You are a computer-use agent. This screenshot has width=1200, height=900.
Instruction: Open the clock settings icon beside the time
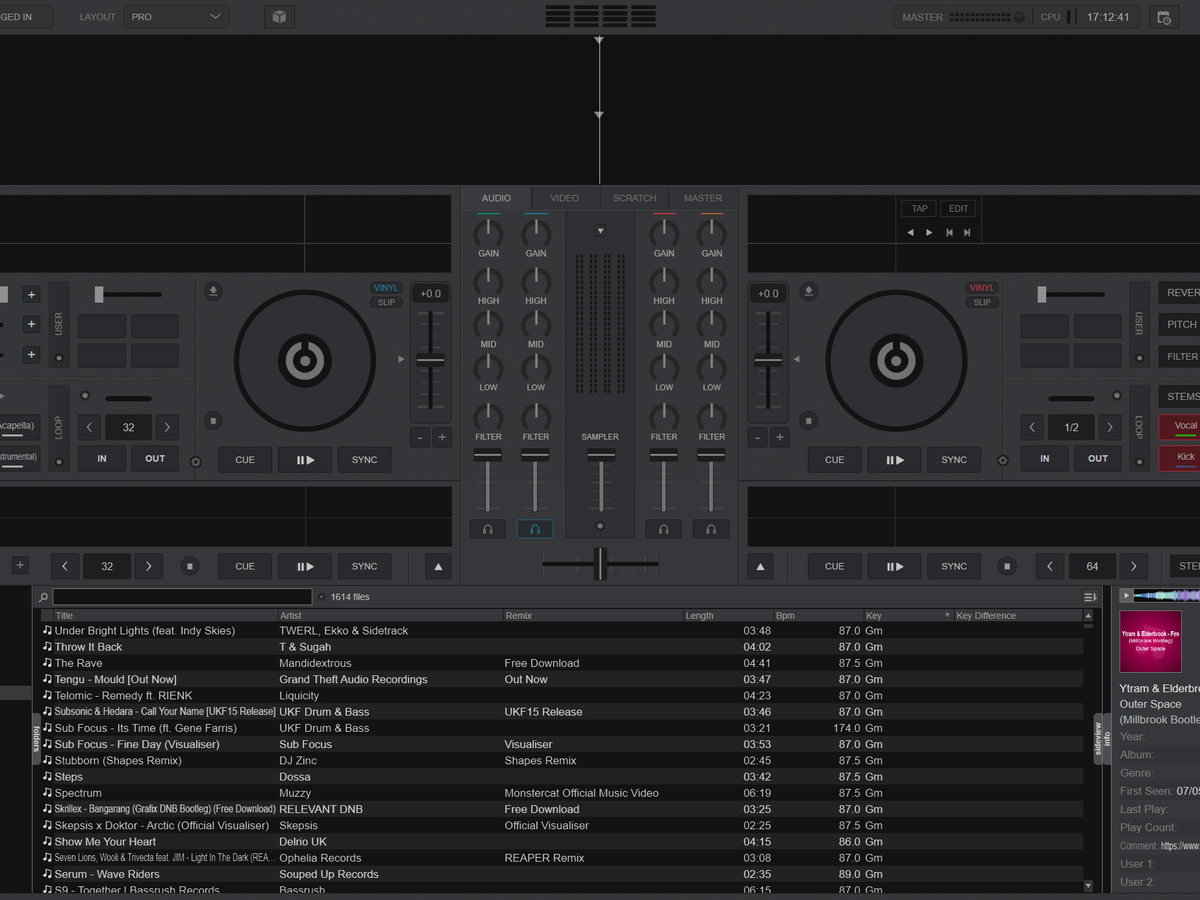coord(1163,17)
